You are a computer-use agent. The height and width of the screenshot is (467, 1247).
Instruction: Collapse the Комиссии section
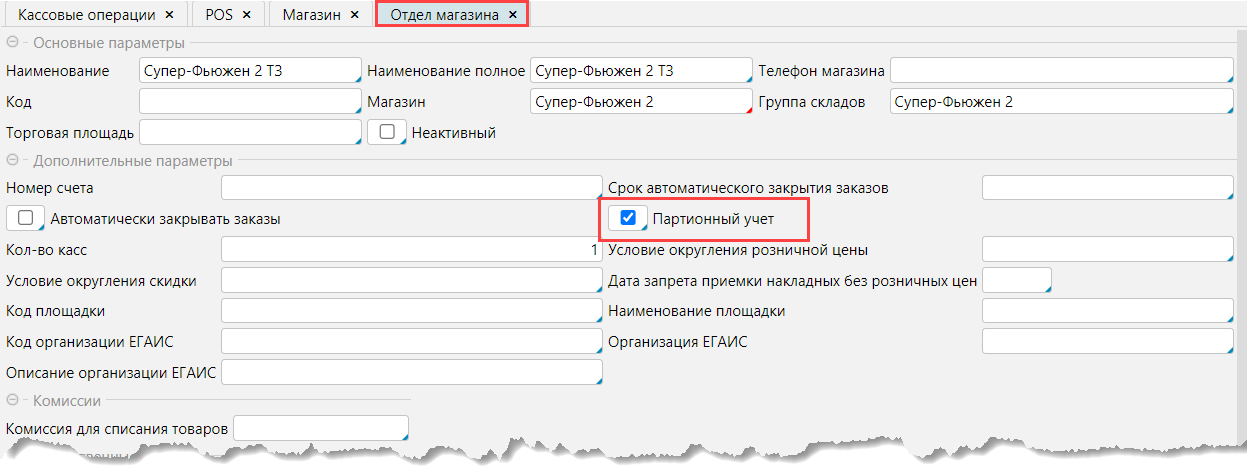pyautogui.click(x=13, y=401)
